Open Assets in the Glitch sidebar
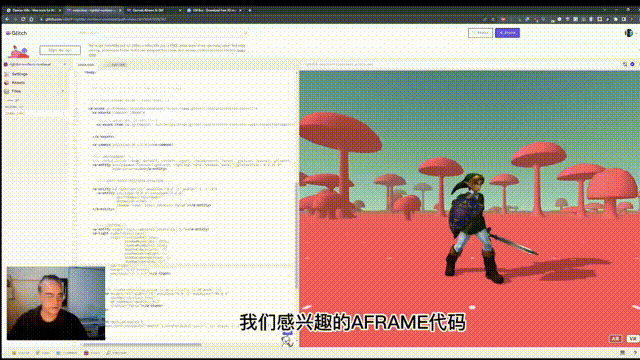The image size is (640, 360). pyautogui.click(x=18, y=82)
